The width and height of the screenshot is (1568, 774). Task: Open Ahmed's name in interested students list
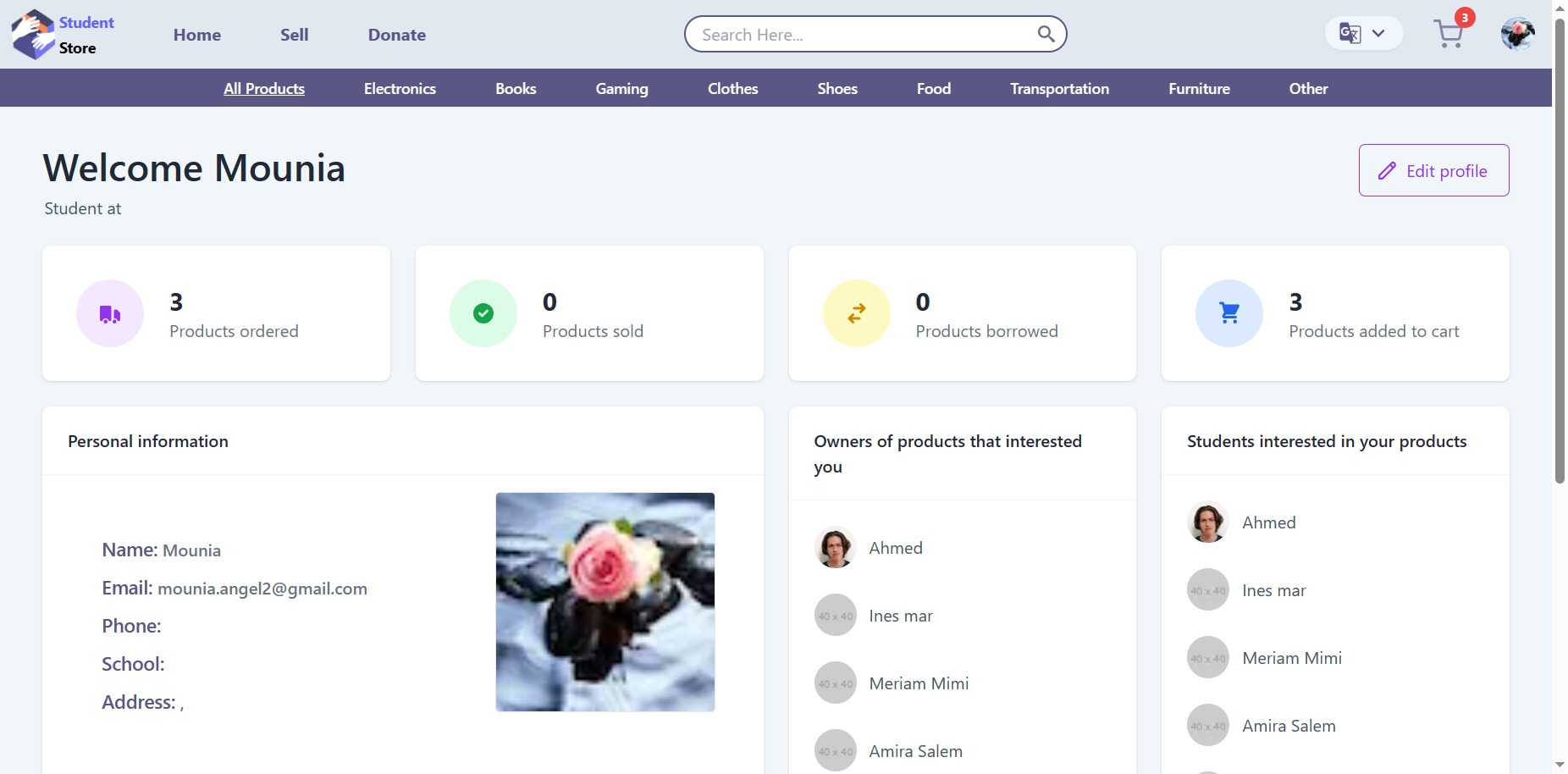pos(1269,522)
